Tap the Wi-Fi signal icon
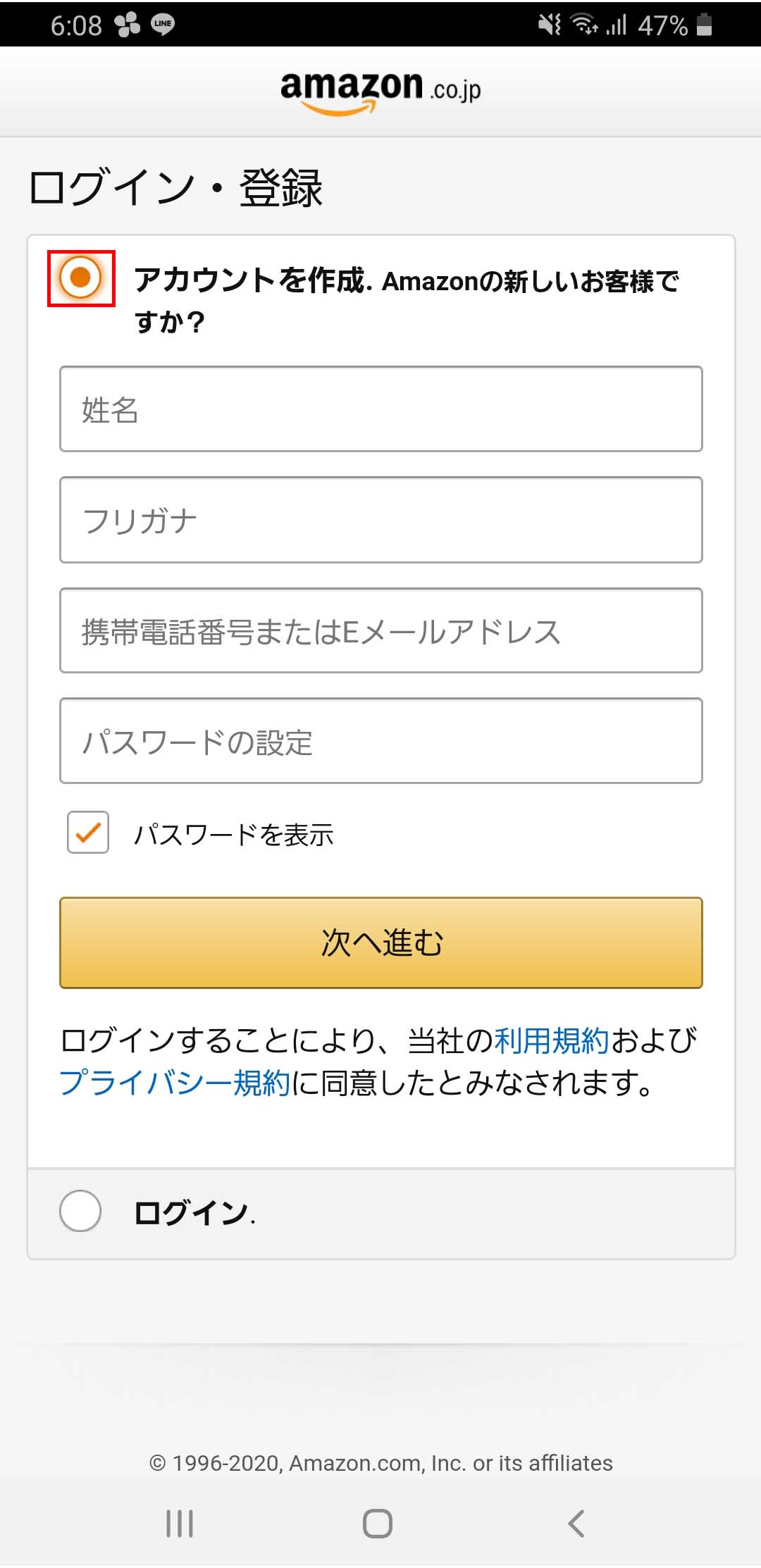This screenshot has width=761, height=1568. [584, 25]
